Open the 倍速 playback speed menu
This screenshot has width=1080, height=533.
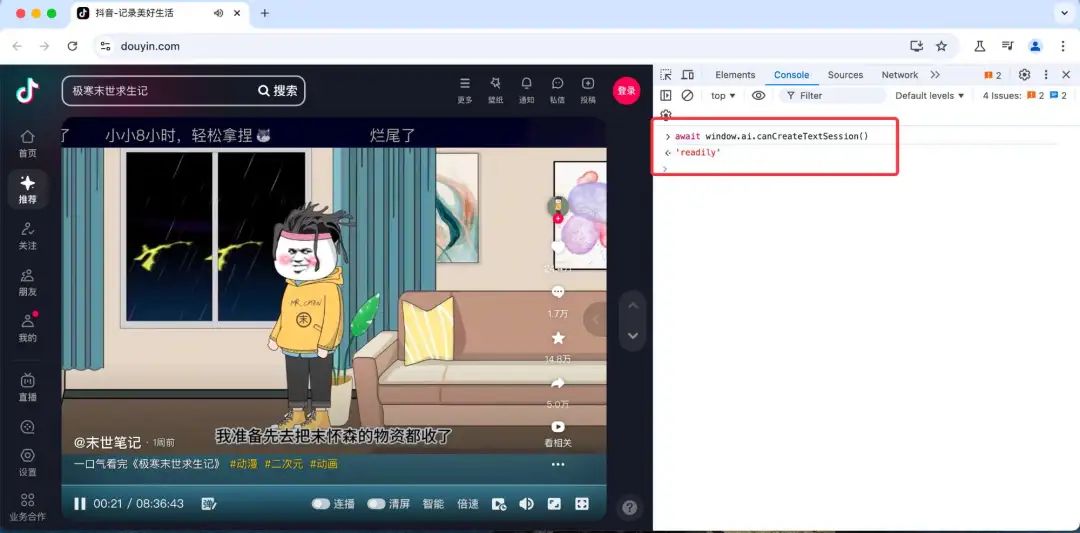pyautogui.click(x=468, y=504)
